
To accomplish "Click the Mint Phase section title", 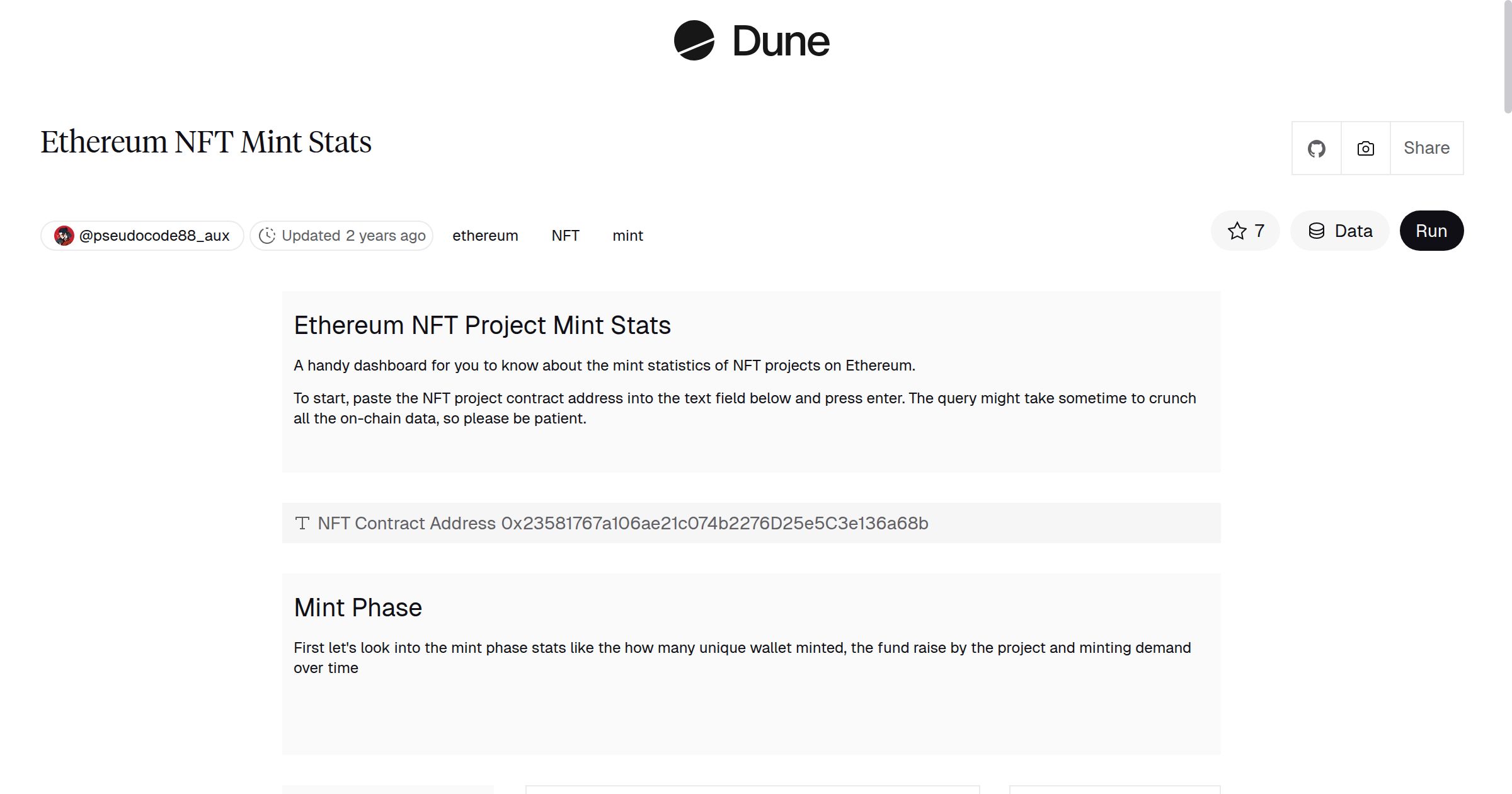I will [358, 607].
